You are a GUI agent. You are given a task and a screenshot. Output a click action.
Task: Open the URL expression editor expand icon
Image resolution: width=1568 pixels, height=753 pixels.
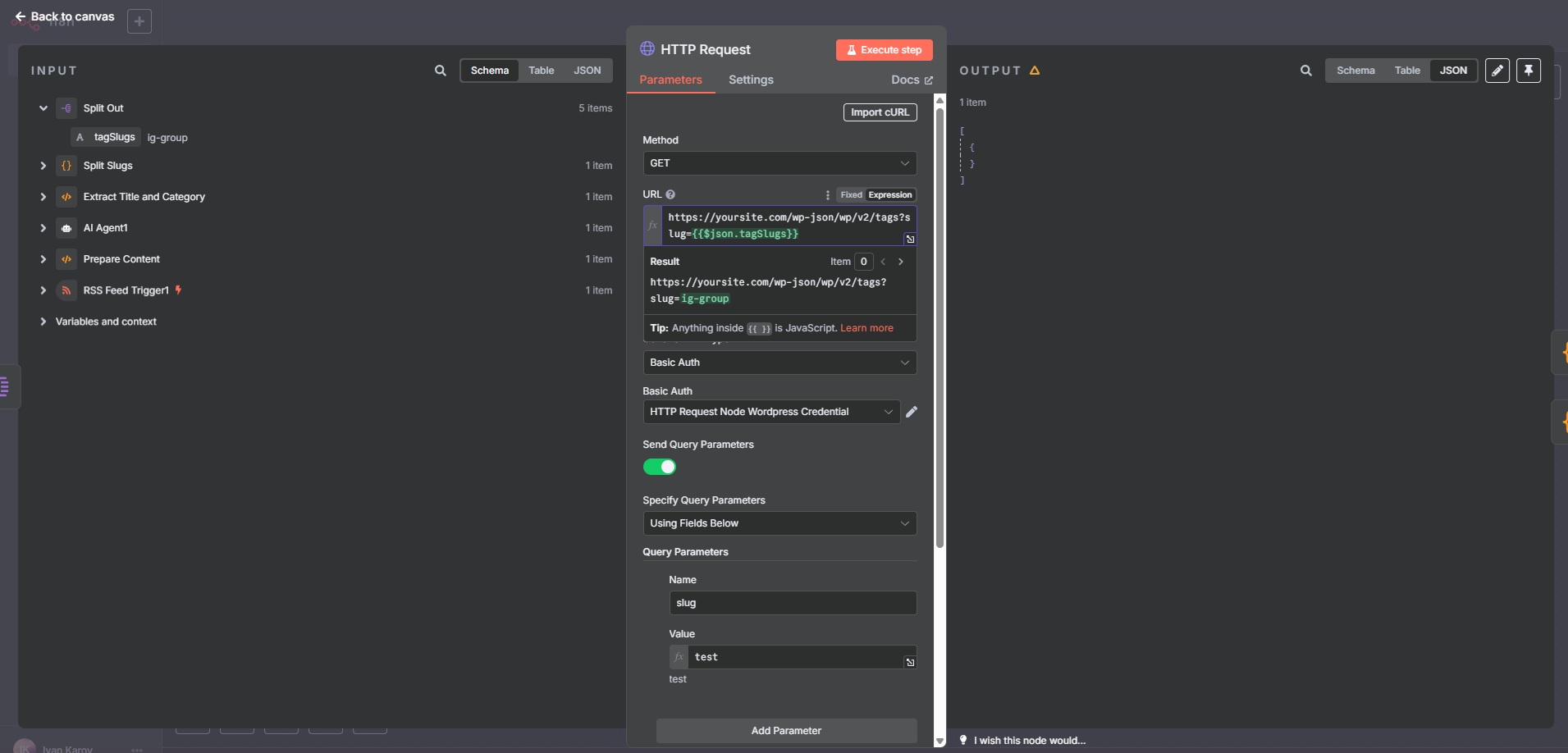[x=910, y=240]
